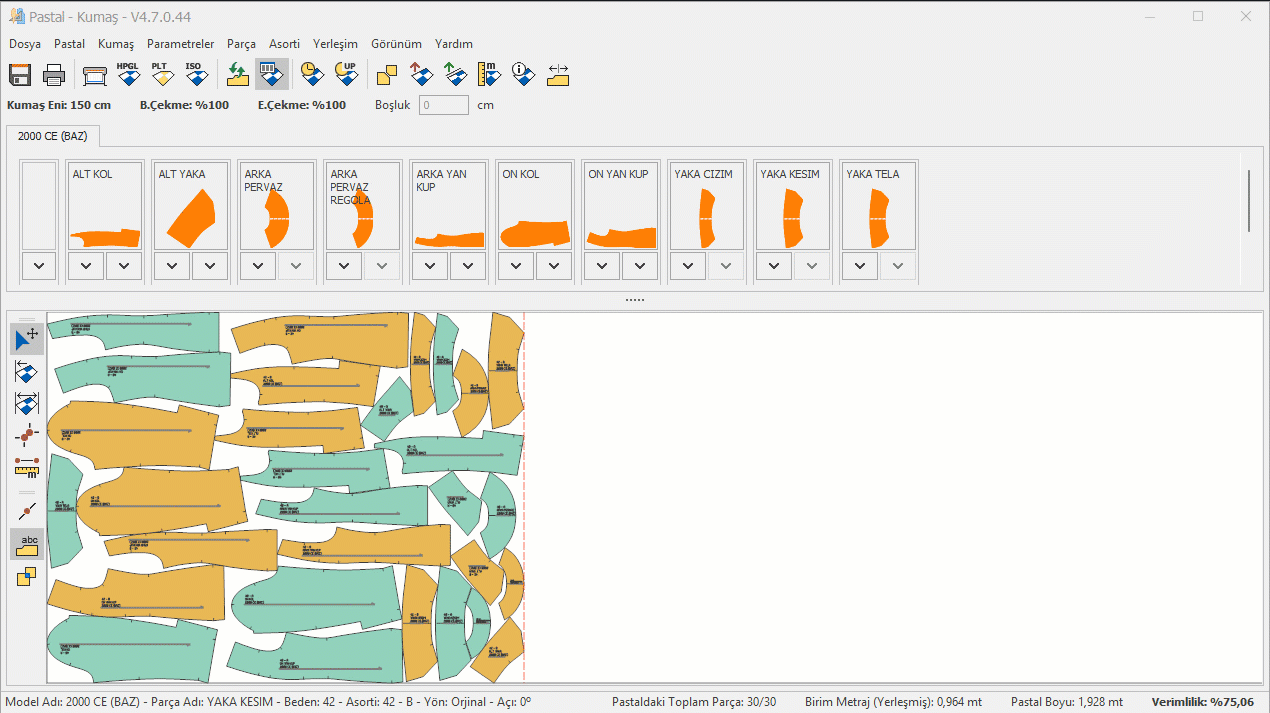Expand first dropdown under ALT KOL piece
Screen dimensions: 1270x713
86,266
